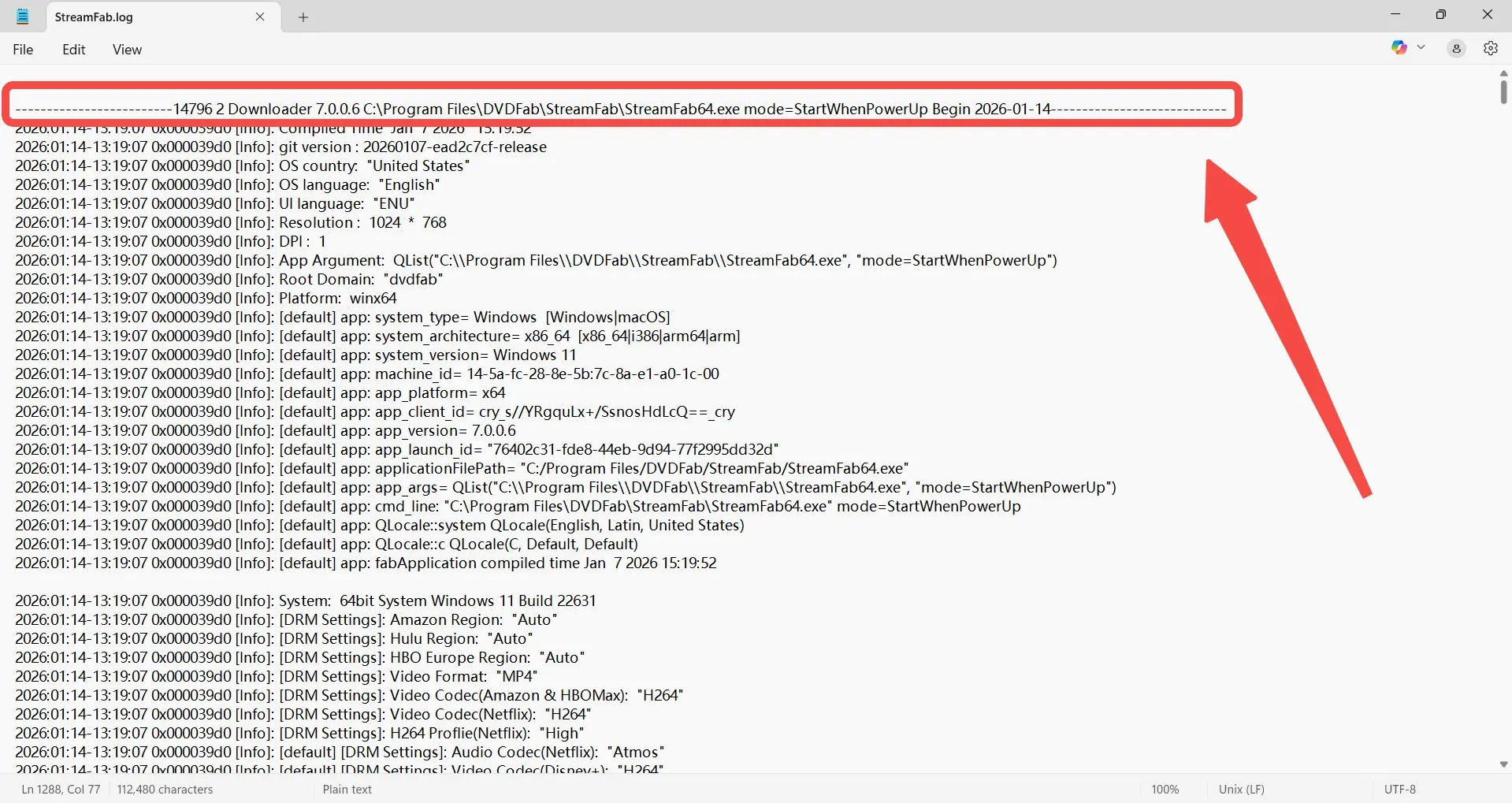This screenshot has height=803, width=1512.
Task: Click the Copilot icon
Action: tap(1399, 48)
